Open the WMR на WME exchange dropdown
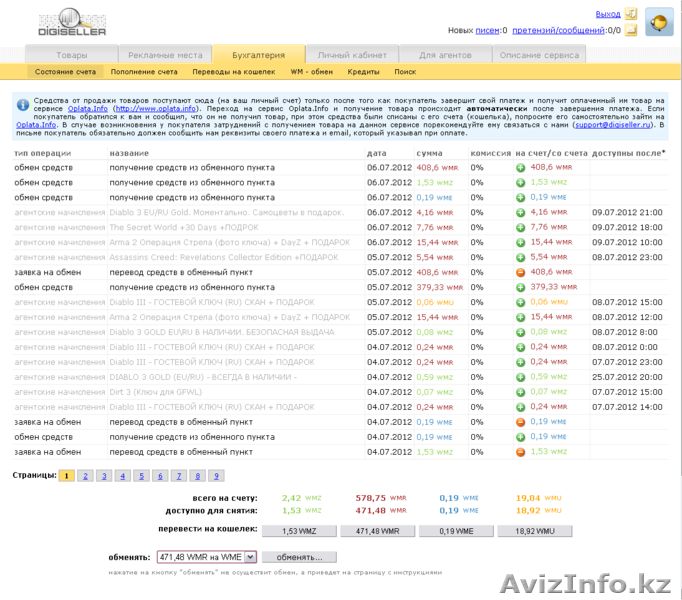The width and height of the screenshot is (682, 600). pyautogui.click(x=207, y=557)
